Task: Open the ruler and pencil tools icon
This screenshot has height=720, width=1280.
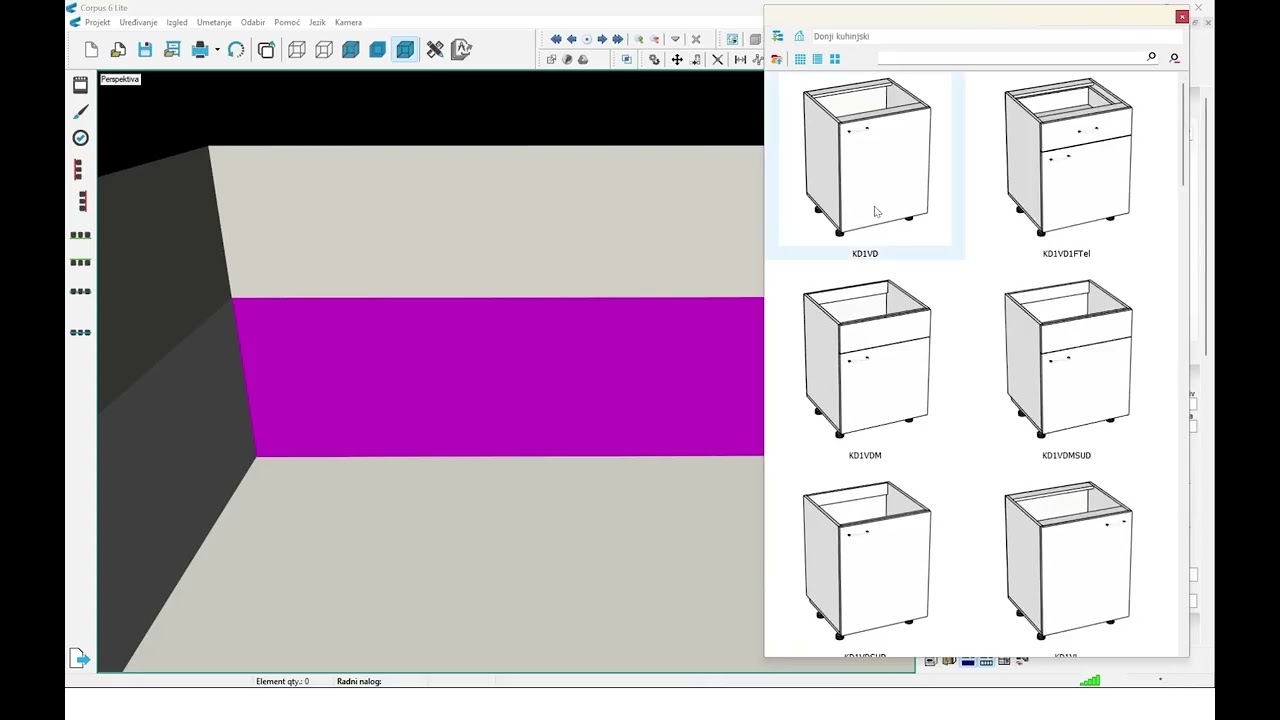Action: click(435, 50)
